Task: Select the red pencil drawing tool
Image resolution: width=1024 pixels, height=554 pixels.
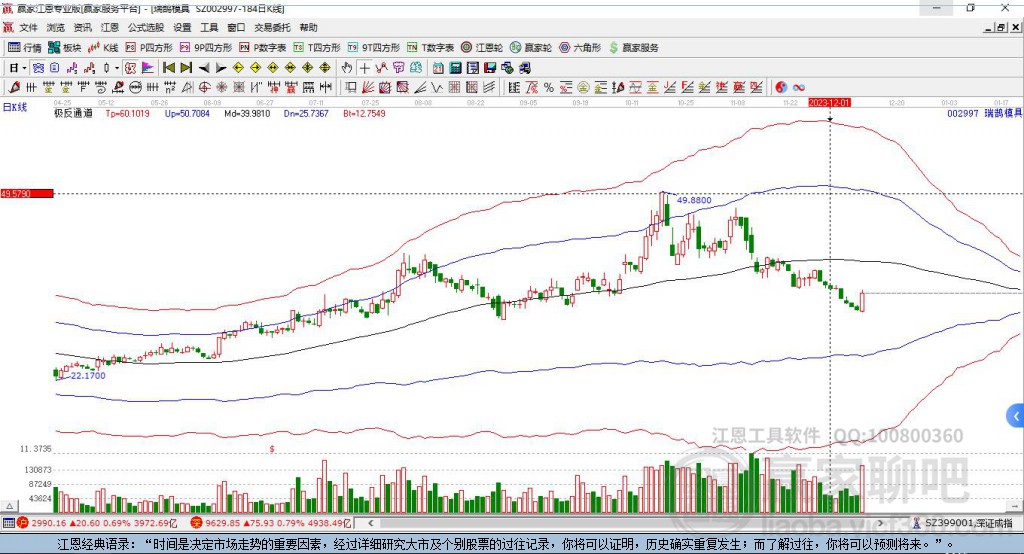Action: [x=14, y=87]
